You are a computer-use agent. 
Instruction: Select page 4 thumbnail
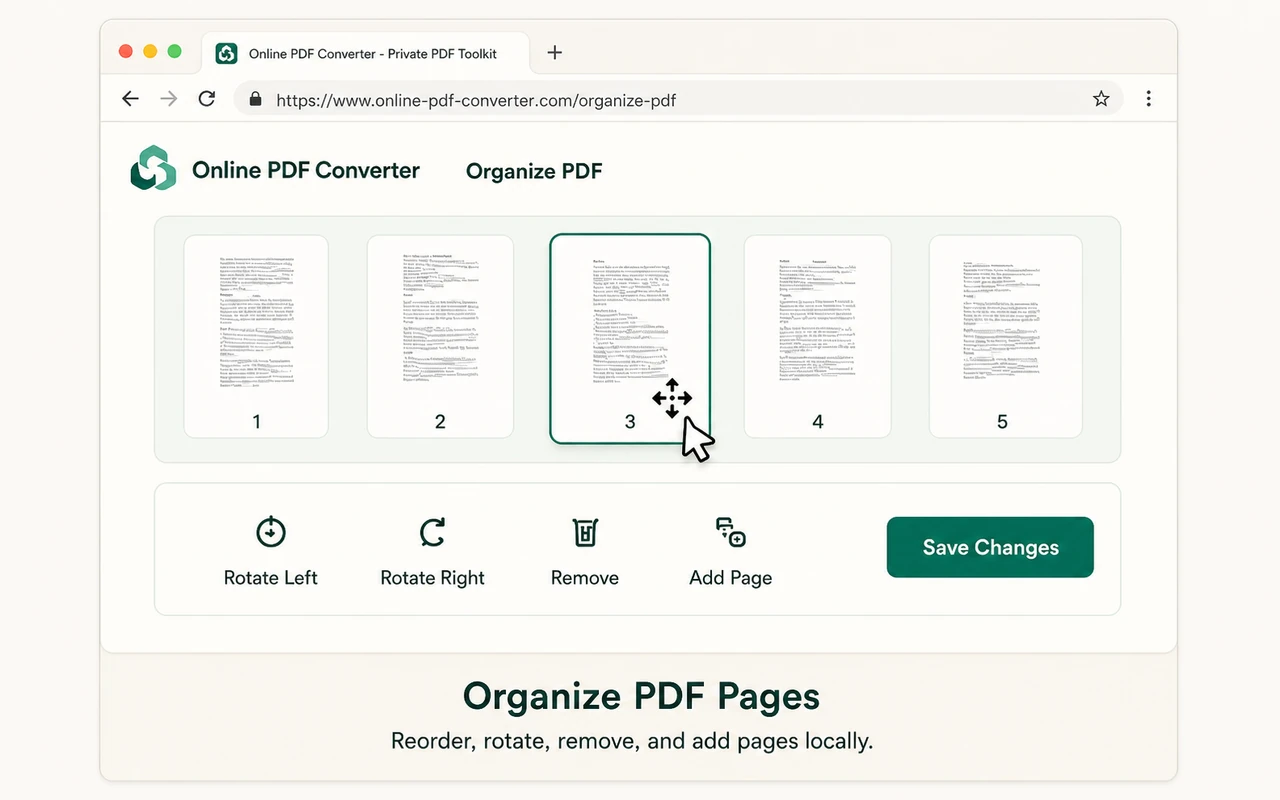coord(817,337)
